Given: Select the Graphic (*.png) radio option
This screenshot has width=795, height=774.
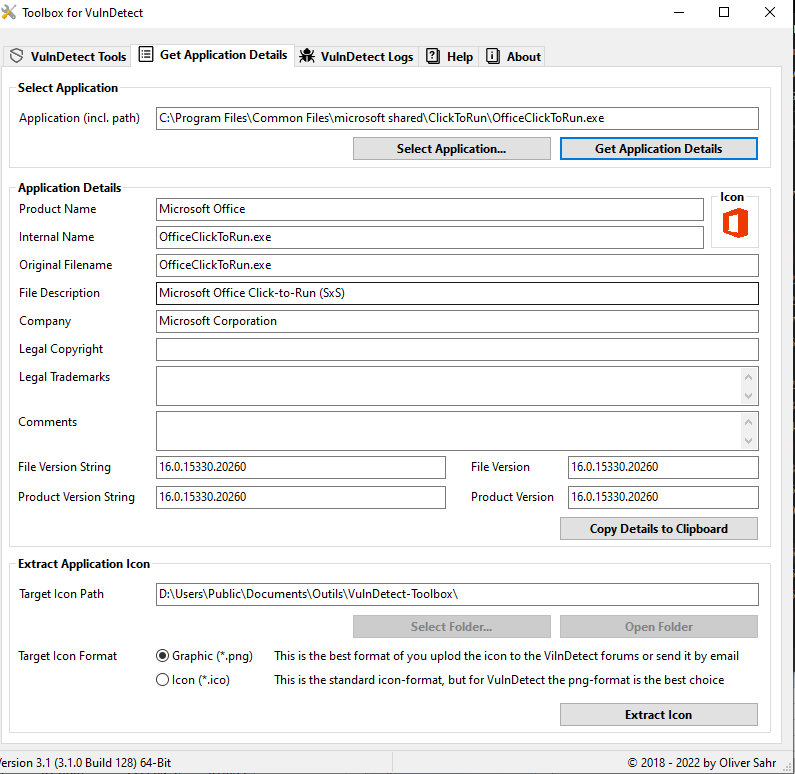Looking at the screenshot, I should [x=204, y=656].
